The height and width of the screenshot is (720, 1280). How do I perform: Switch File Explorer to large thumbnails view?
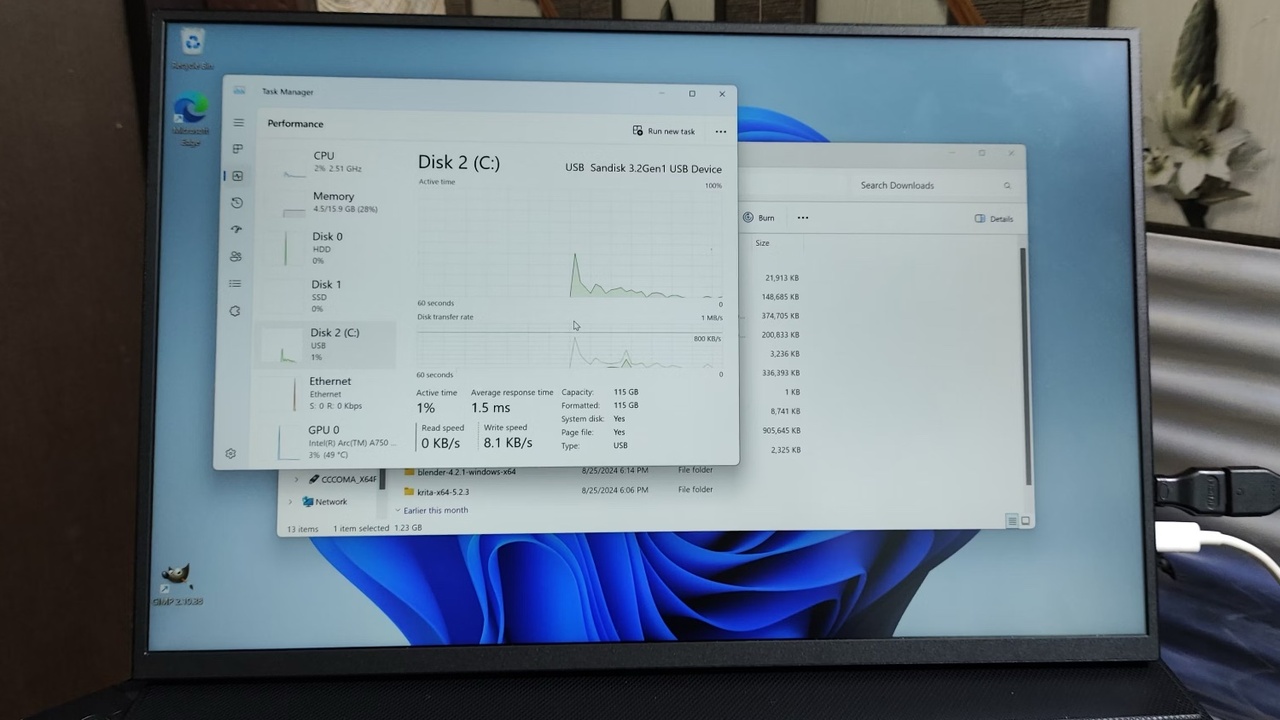click(1025, 521)
